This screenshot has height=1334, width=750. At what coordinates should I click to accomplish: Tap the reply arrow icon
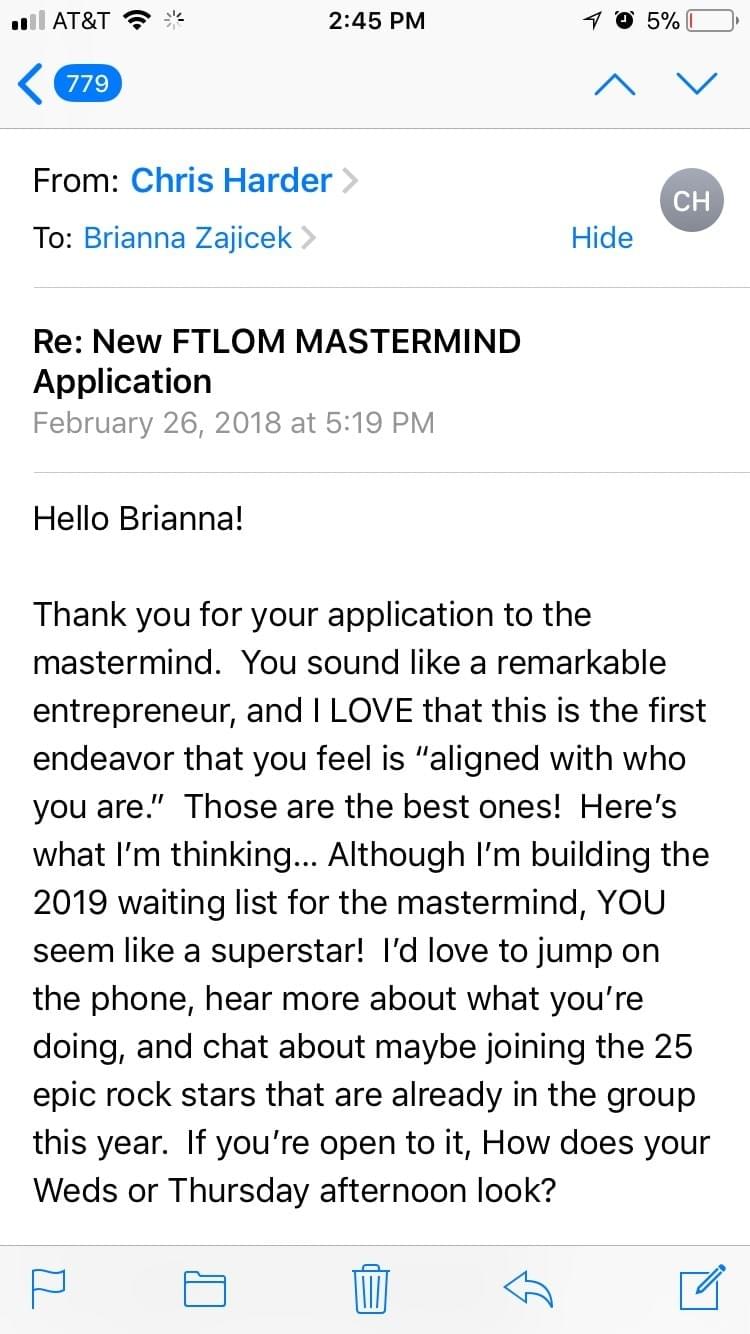[528, 1288]
